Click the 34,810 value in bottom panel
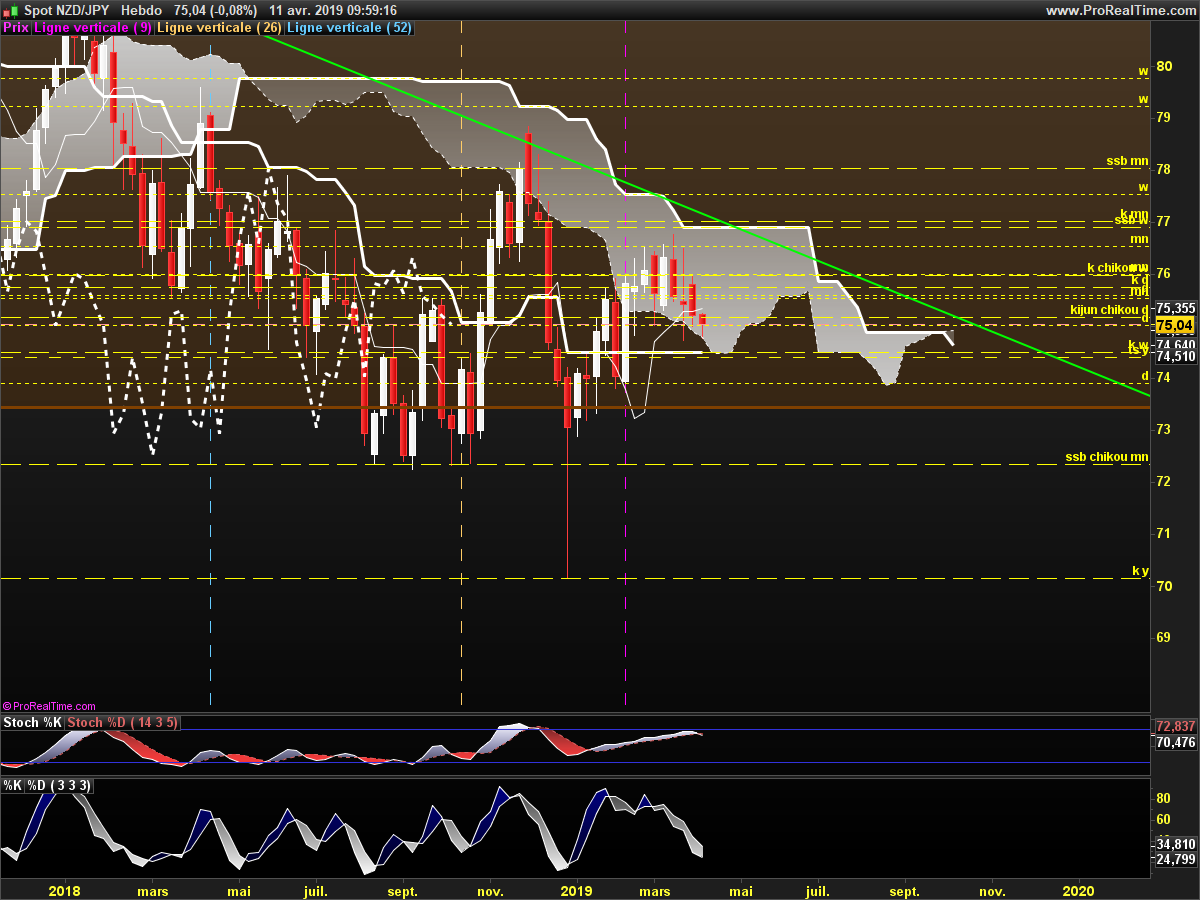This screenshot has width=1200, height=900. pos(1175,844)
